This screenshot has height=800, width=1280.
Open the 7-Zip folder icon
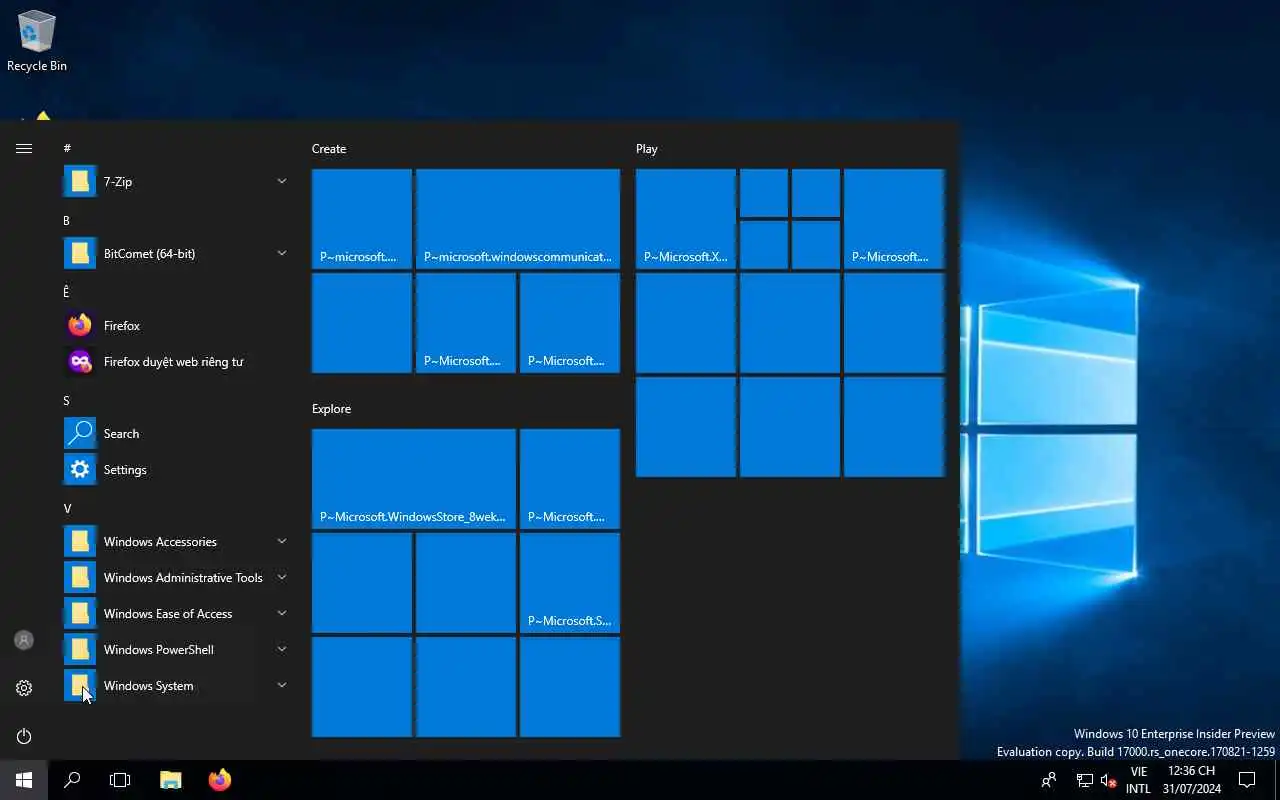80,181
